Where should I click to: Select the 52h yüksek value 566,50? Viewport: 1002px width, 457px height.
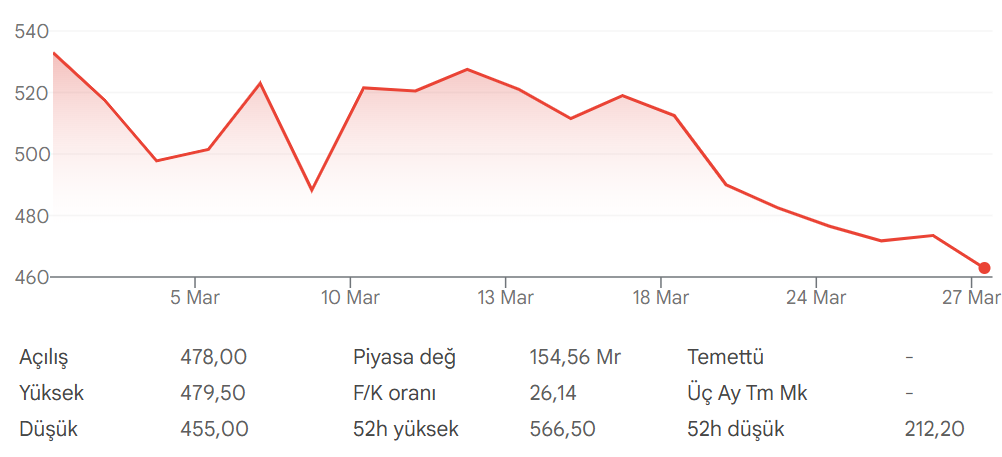point(562,430)
